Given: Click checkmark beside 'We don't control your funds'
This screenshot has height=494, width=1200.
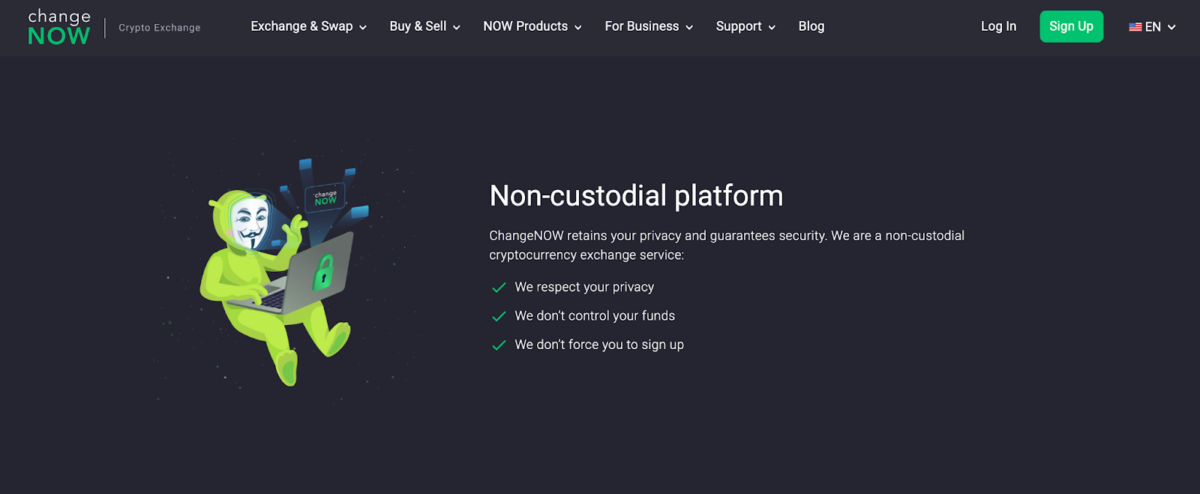Looking at the screenshot, I should coord(498,316).
